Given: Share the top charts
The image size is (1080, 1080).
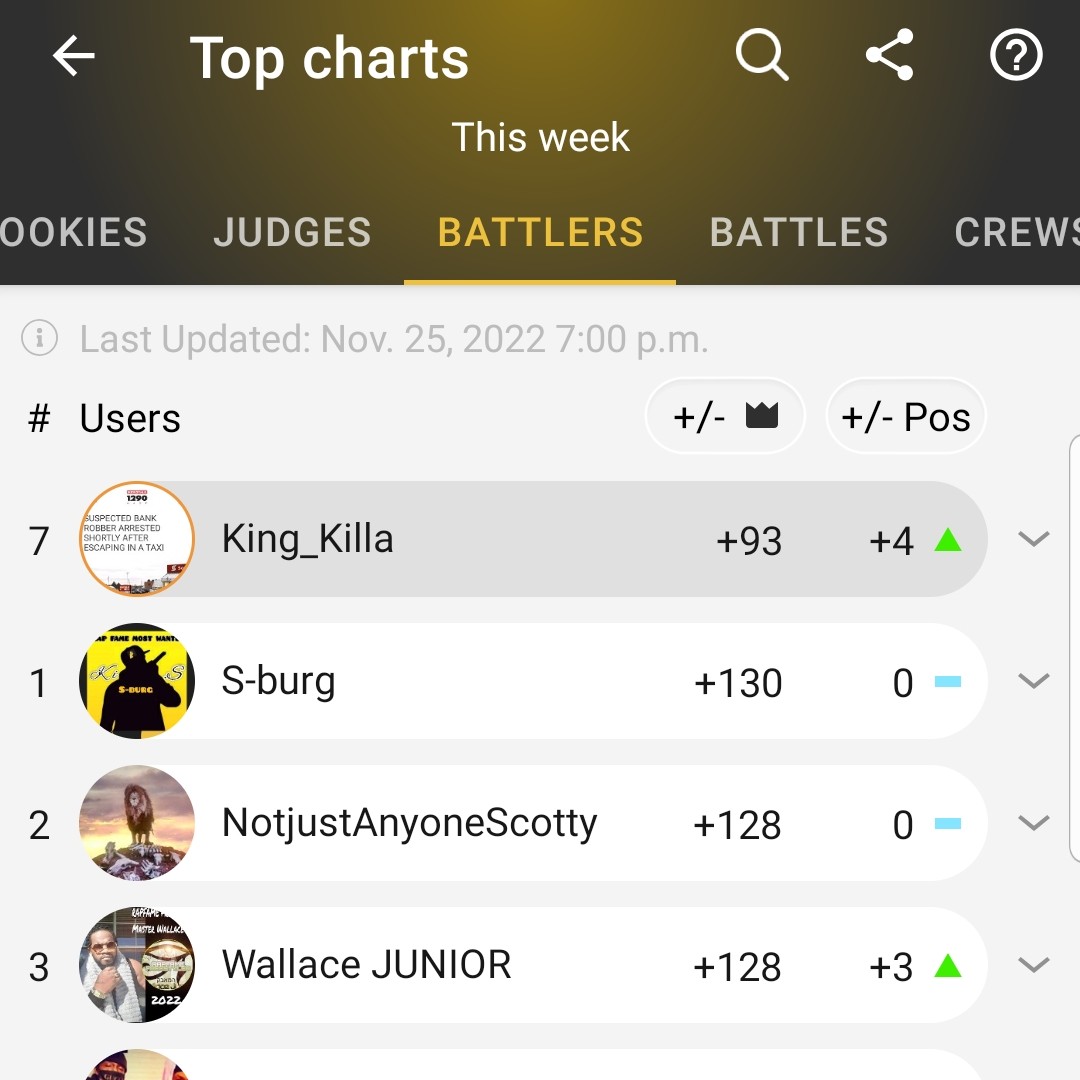Looking at the screenshot, I should coord(889,54).
